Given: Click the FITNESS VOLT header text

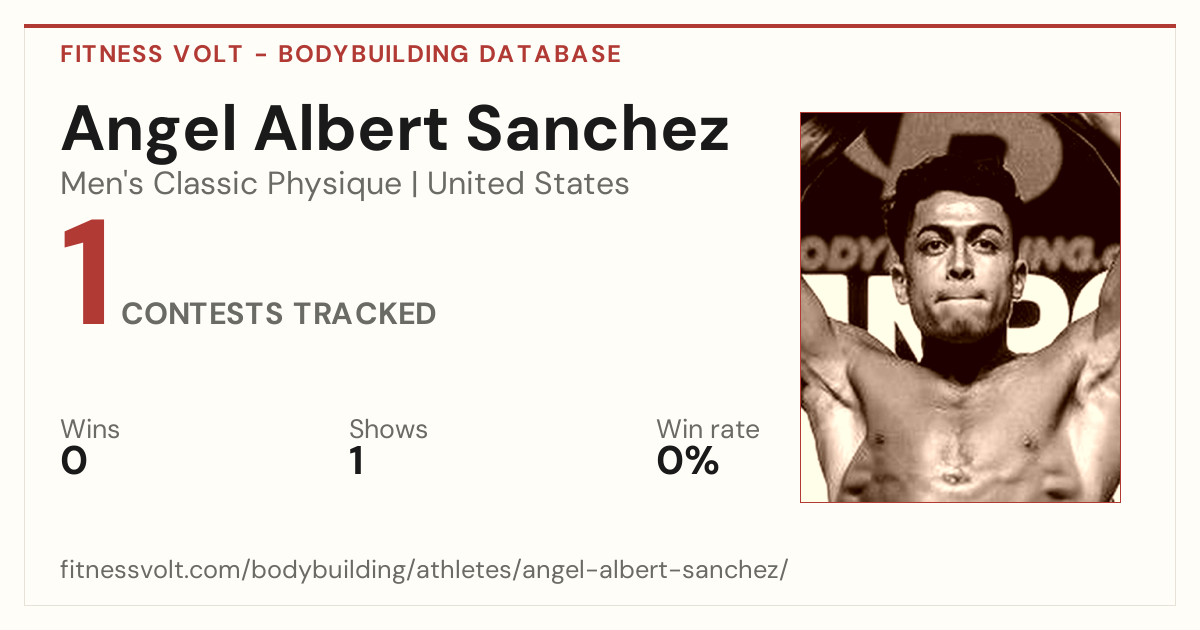Looking at the screenshot, I should click(x=152, y=54).
